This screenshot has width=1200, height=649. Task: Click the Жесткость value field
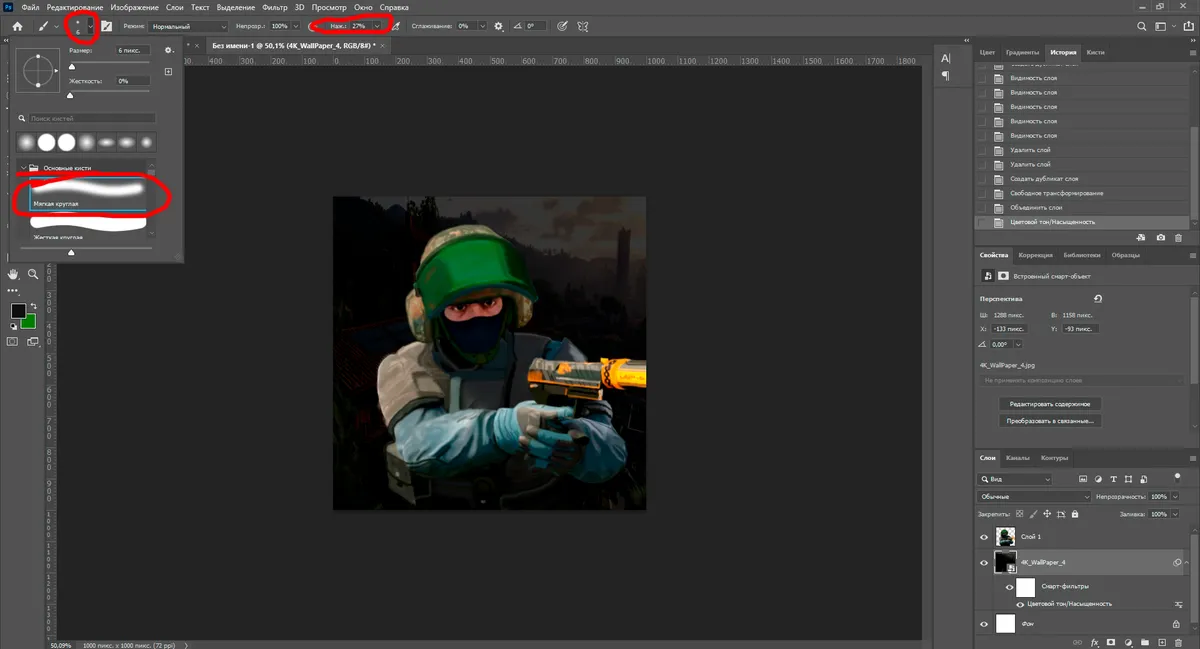132,81
